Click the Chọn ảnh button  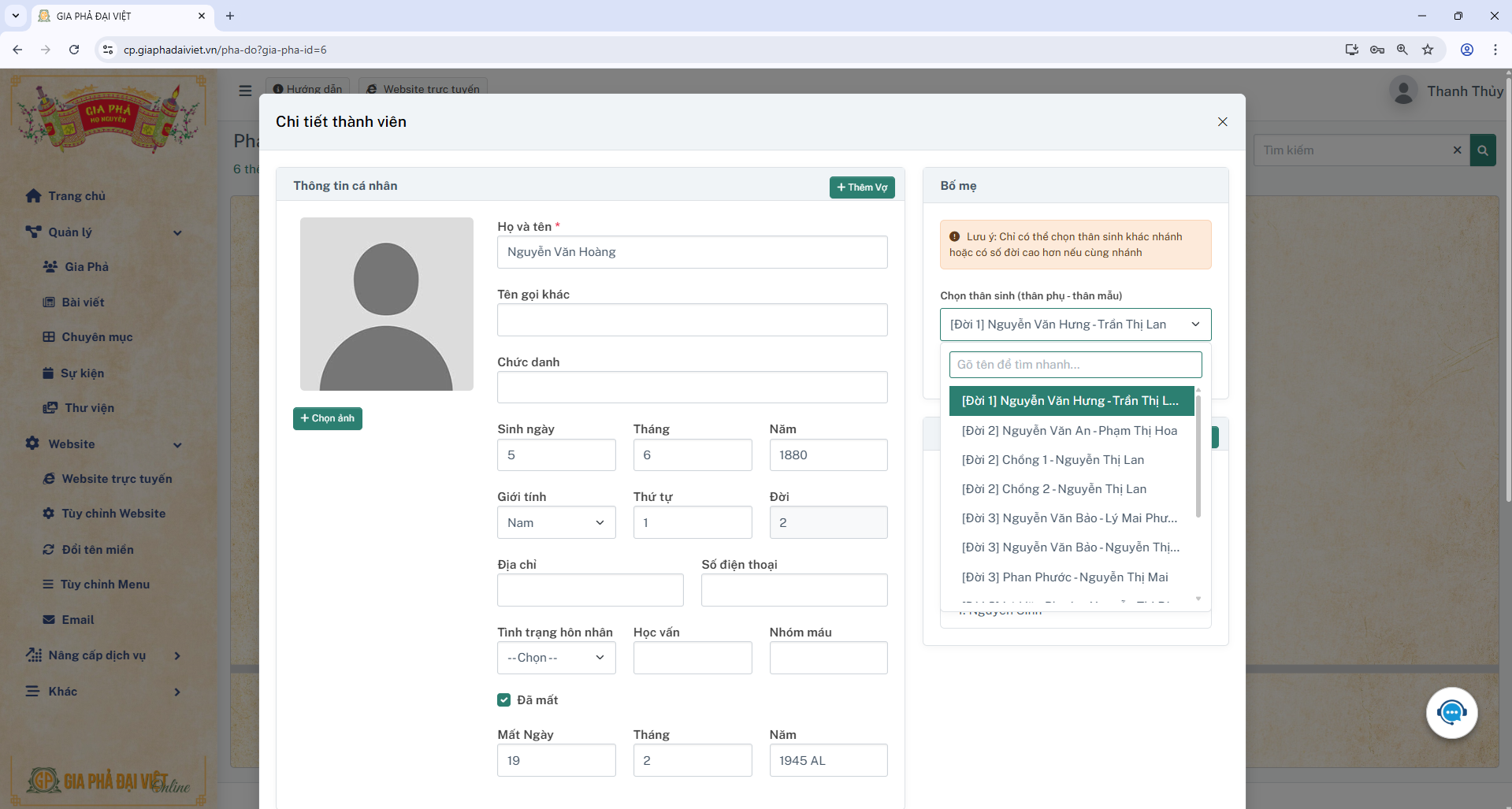(327, 418)
